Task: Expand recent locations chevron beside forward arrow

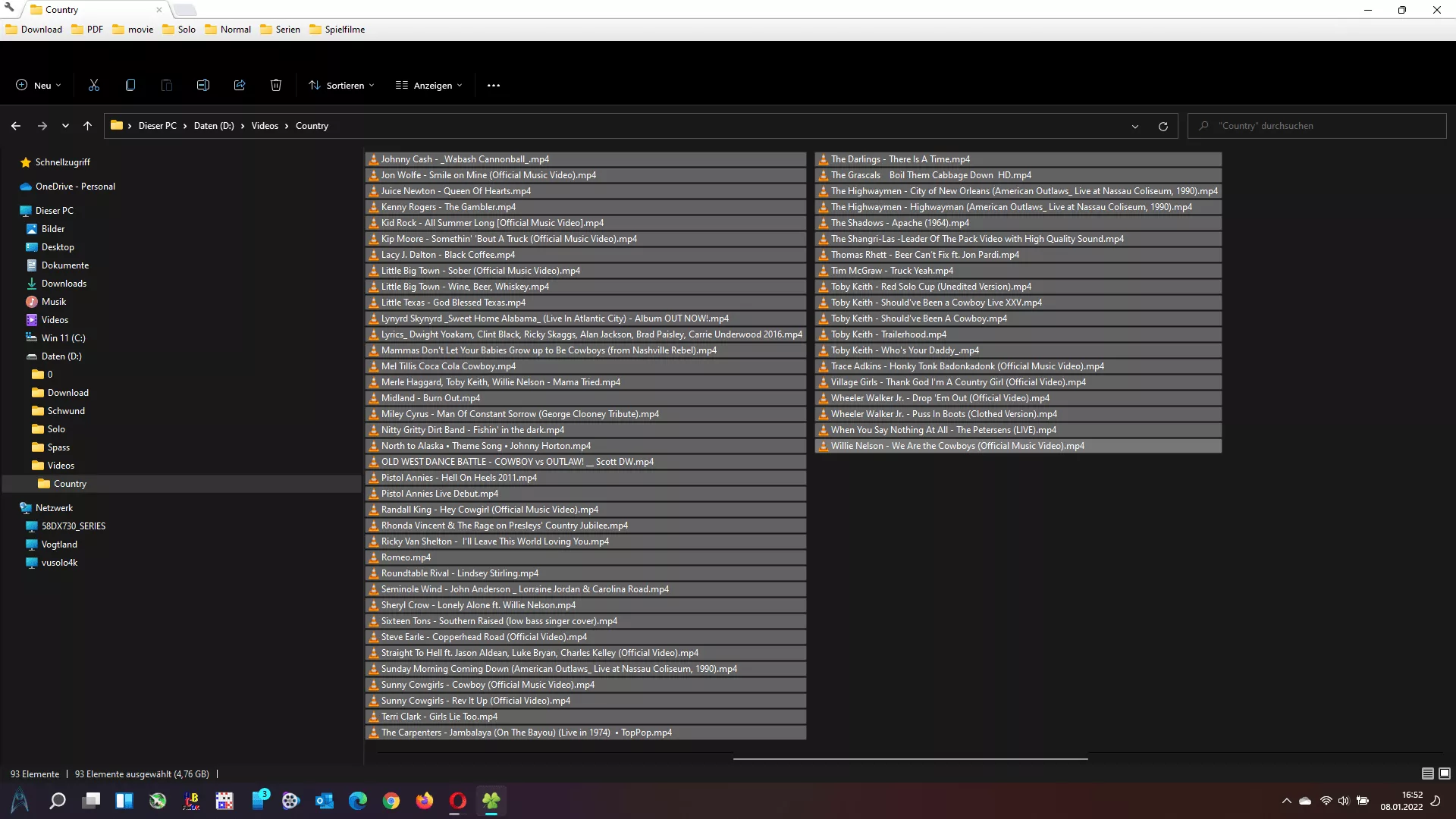Action: (65, 126)
